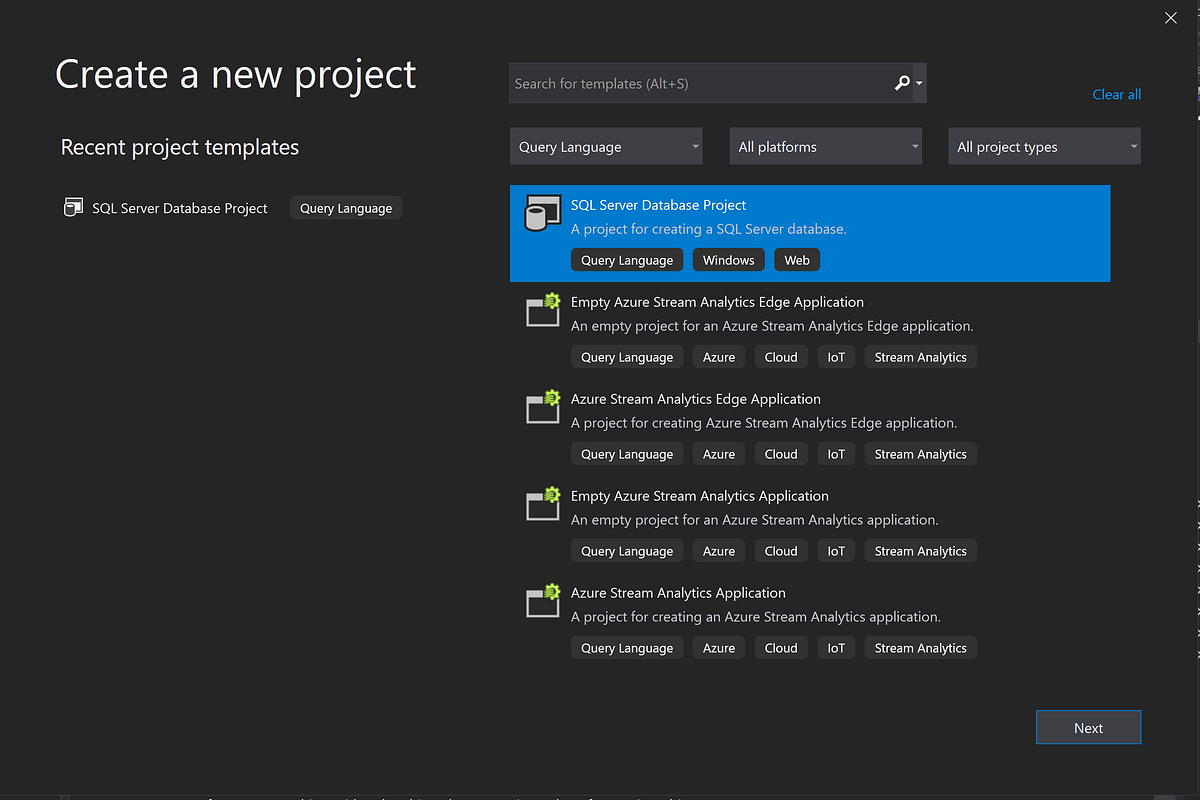1200x800 pixels.
Task: Click the Next button
Action: 1088,727
